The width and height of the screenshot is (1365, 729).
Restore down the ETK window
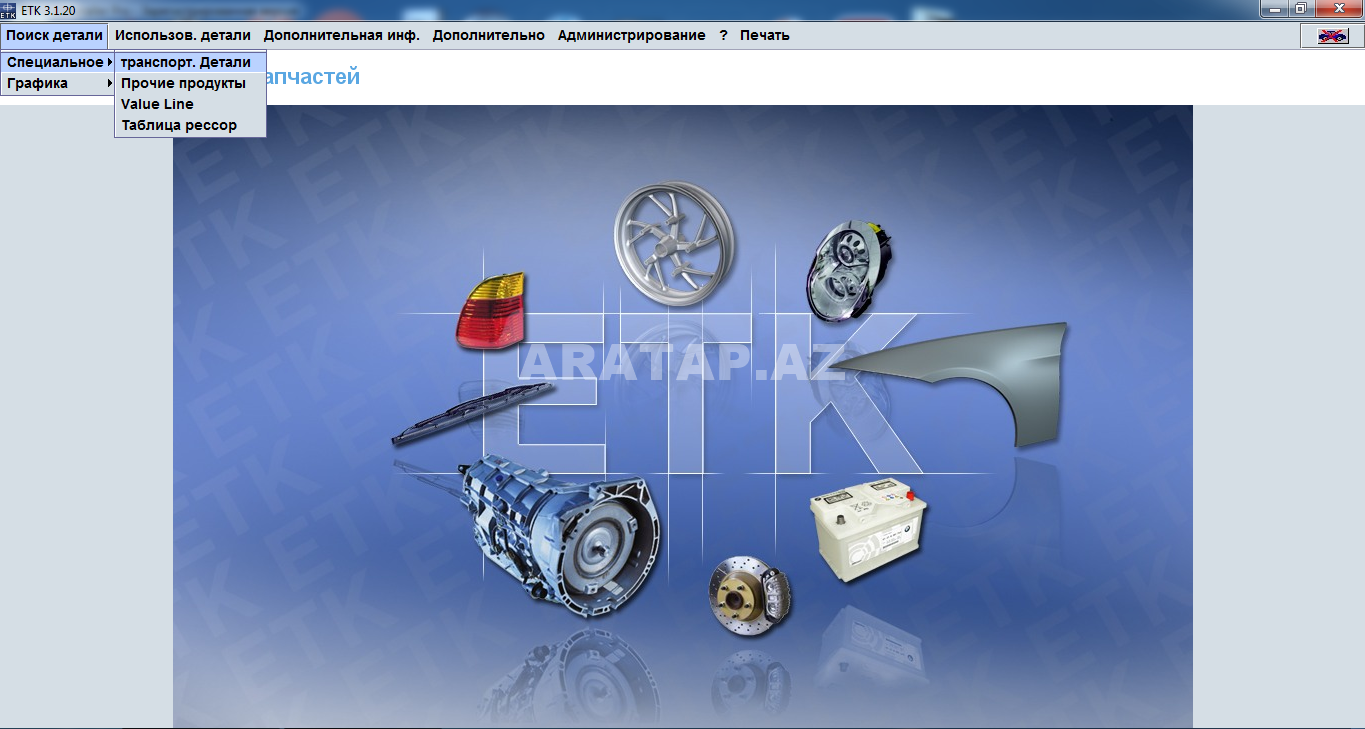click(1301, 8)
